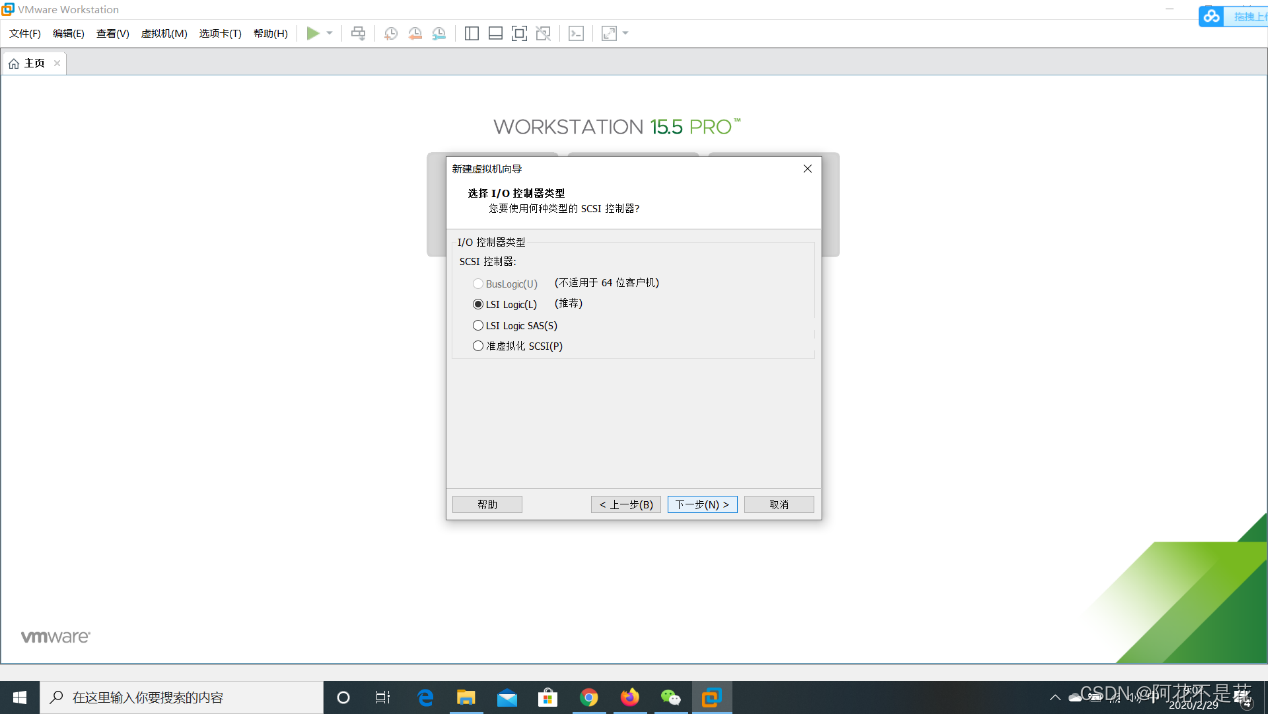Expand the stretch display dropdown arrow
The height and width of the screenshot is (714, 1268).
click(x=626, y=33)
